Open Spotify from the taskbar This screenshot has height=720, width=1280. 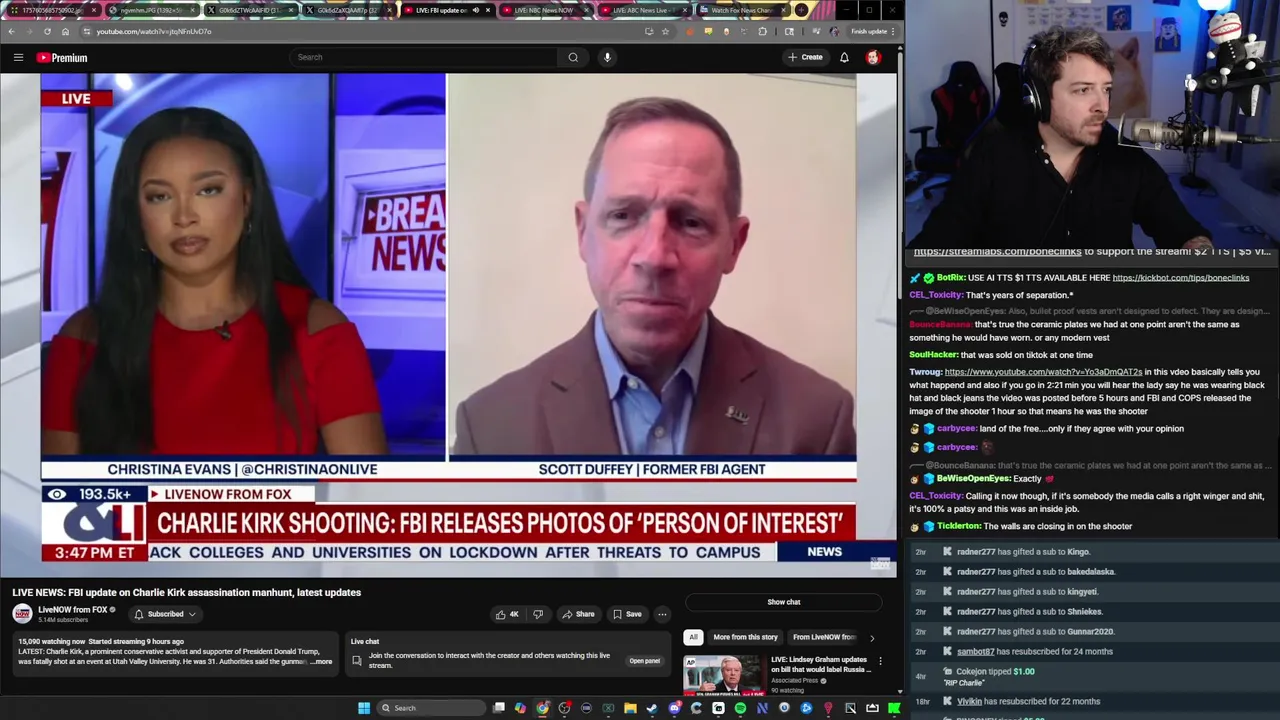pyautogui.click(x=740, y=708)
